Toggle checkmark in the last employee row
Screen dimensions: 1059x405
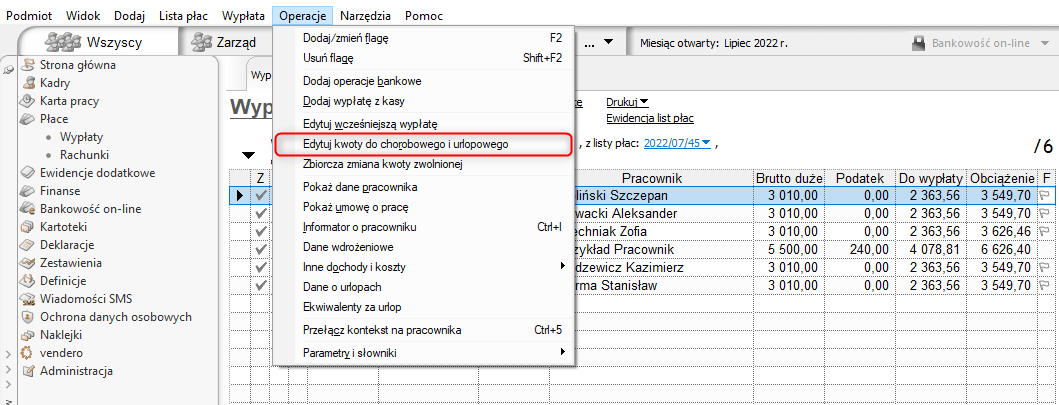coord(261,285)
